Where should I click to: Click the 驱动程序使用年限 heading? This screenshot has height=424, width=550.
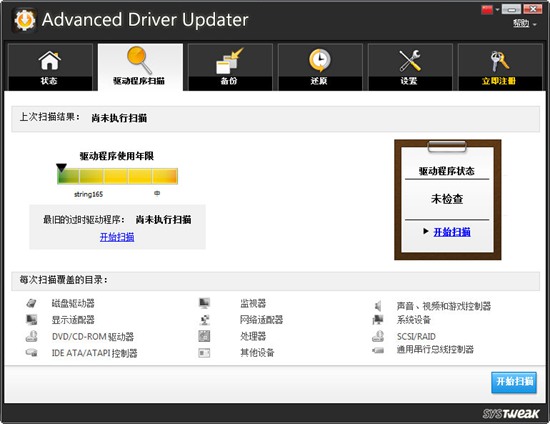[117, 156]
